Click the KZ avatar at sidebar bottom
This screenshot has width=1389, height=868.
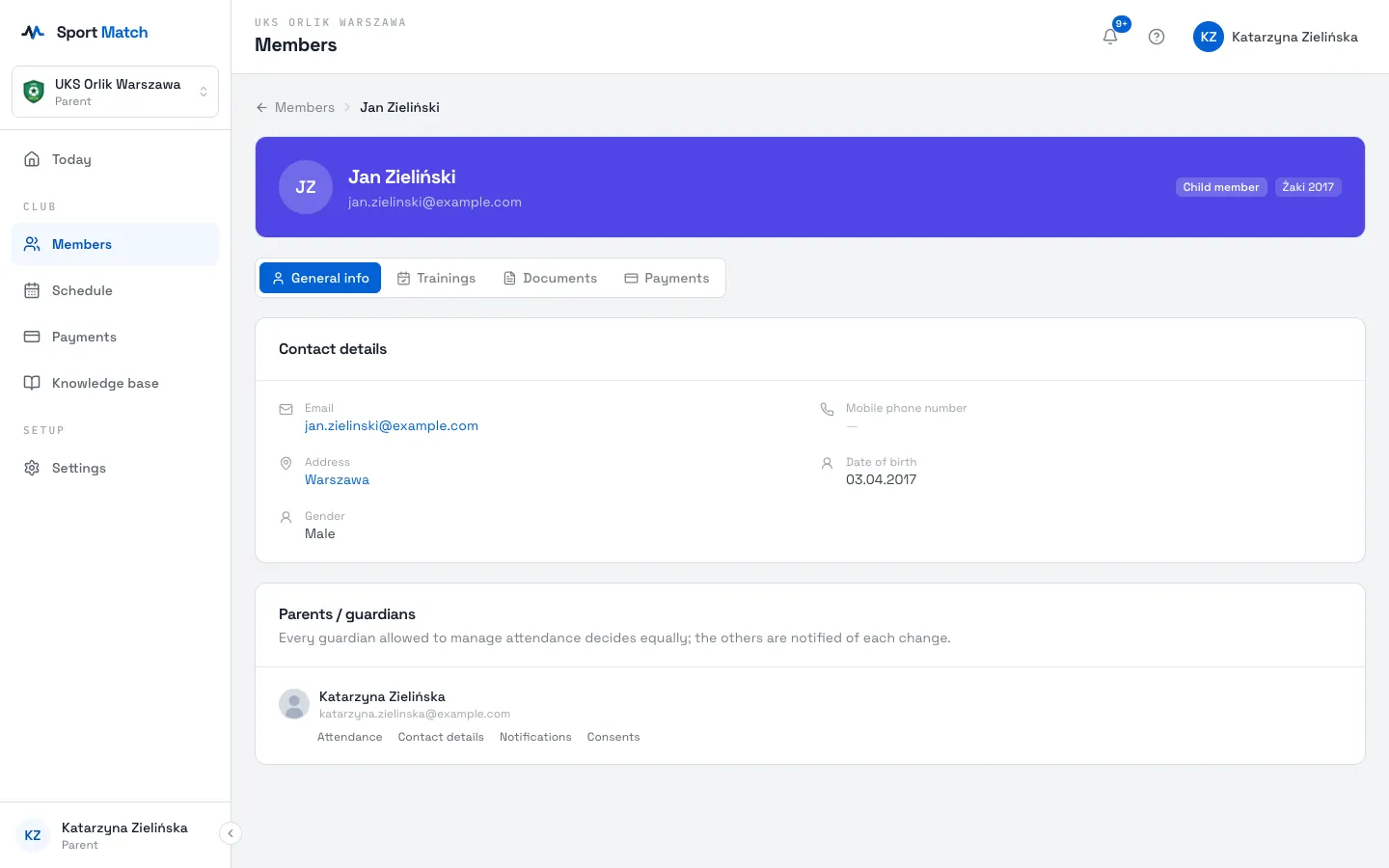pos(33,835)
